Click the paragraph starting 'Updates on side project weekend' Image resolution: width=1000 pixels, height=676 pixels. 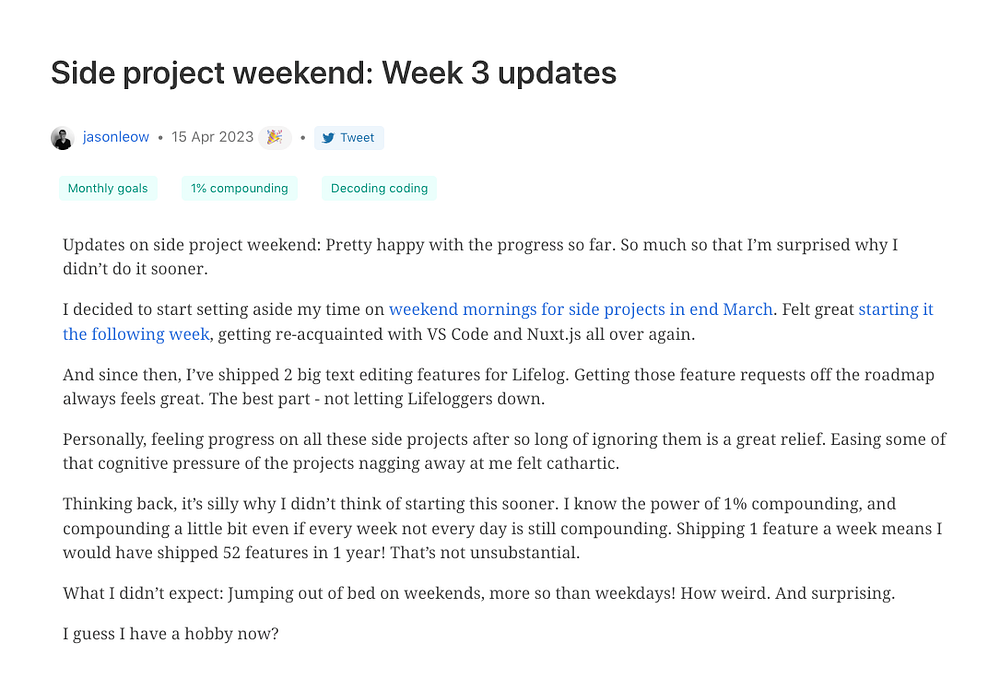click(480, 256)
